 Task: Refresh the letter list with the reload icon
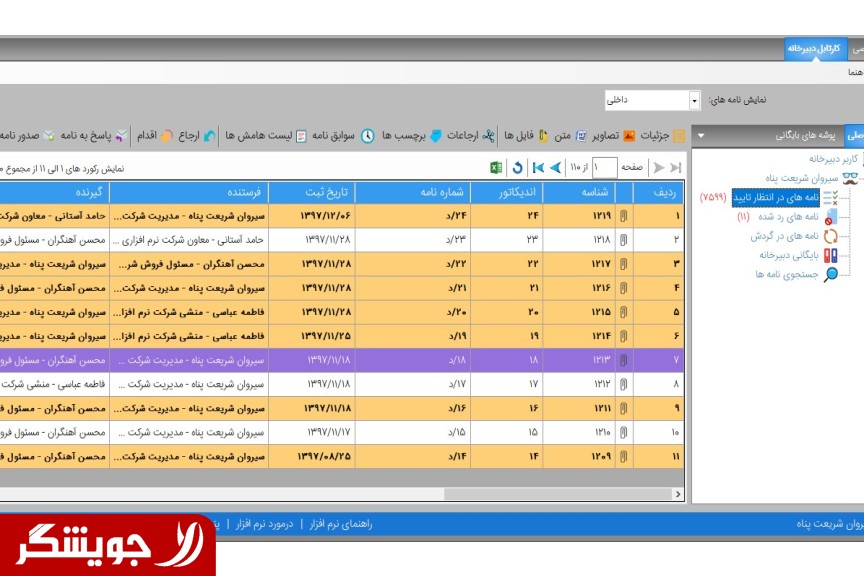click(517, 168)
